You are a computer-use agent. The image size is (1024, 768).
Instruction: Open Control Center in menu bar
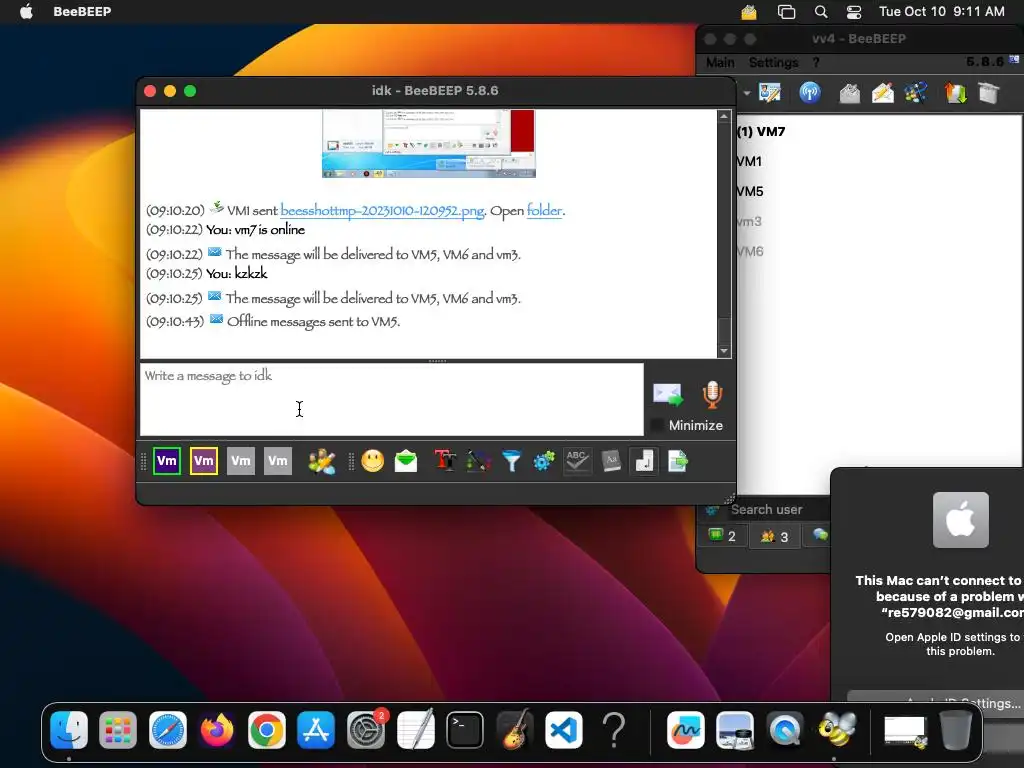point(854,12)
